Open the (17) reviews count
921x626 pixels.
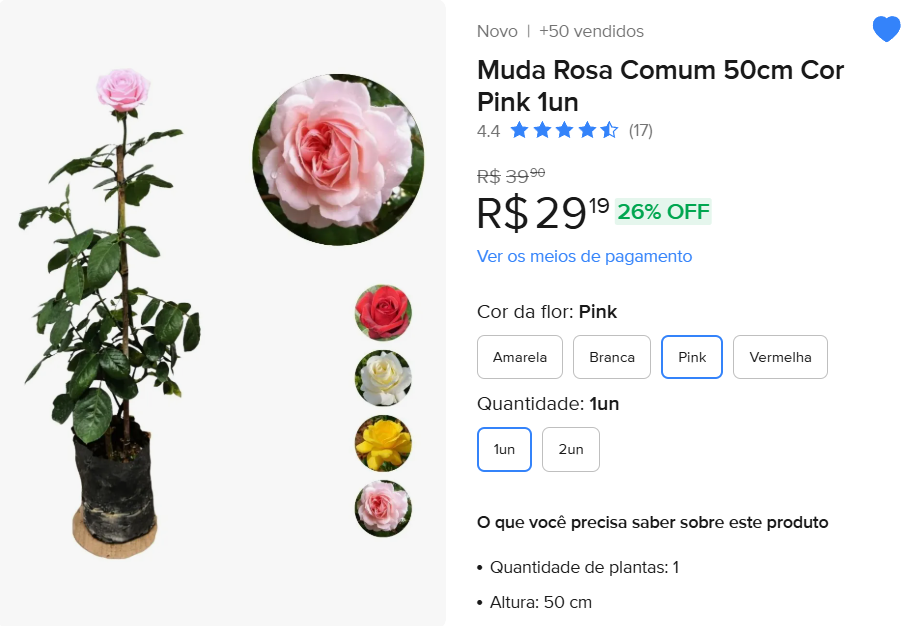tap(640, 130)
